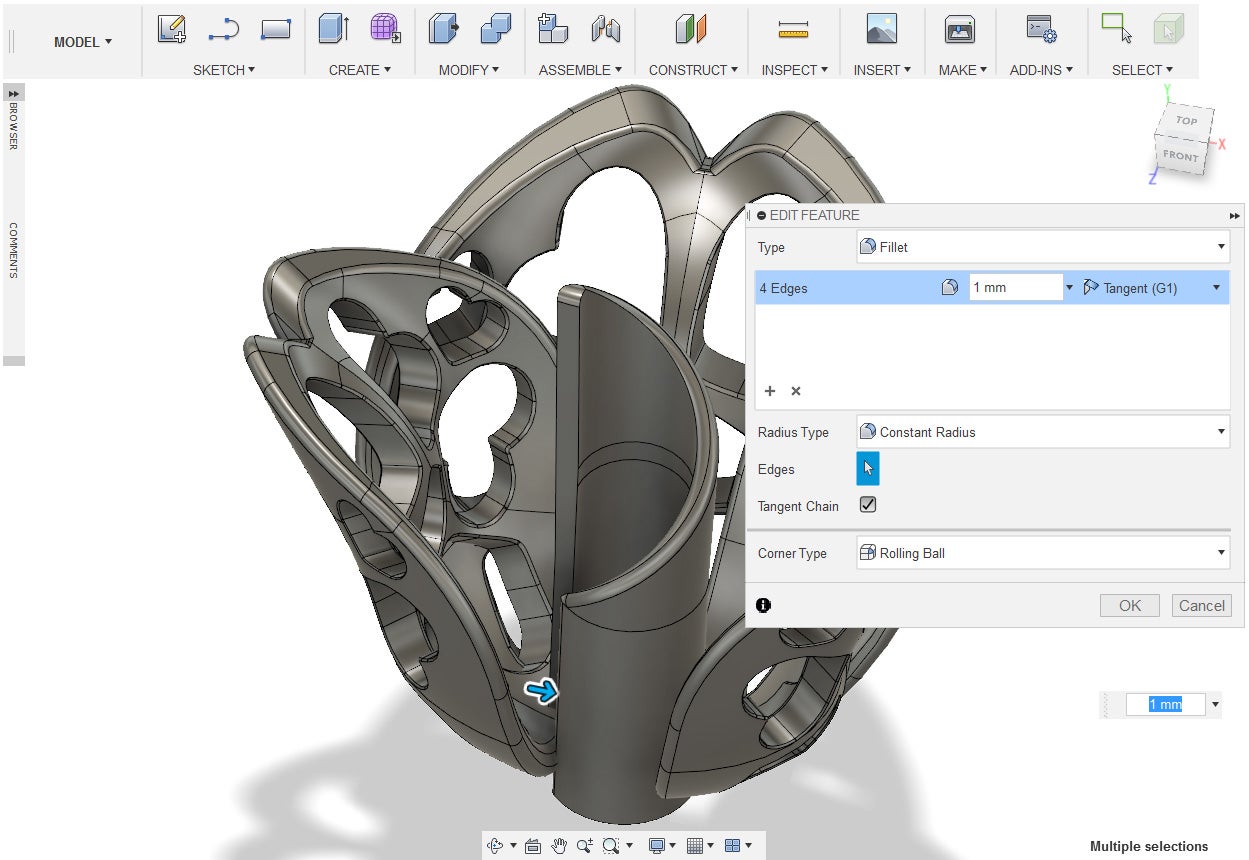Screen dimensions: 1249x860
Task: Open the Radius Type dropdown
Action: pyautogui.click(x=1043, y=432)
